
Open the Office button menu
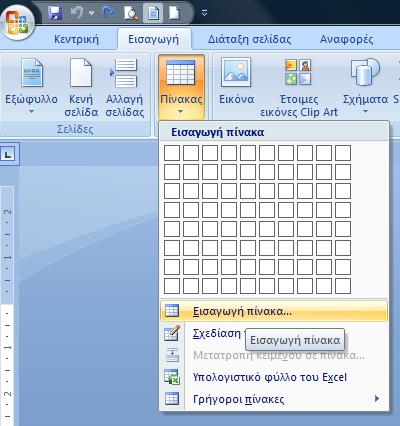pos(18,23)
